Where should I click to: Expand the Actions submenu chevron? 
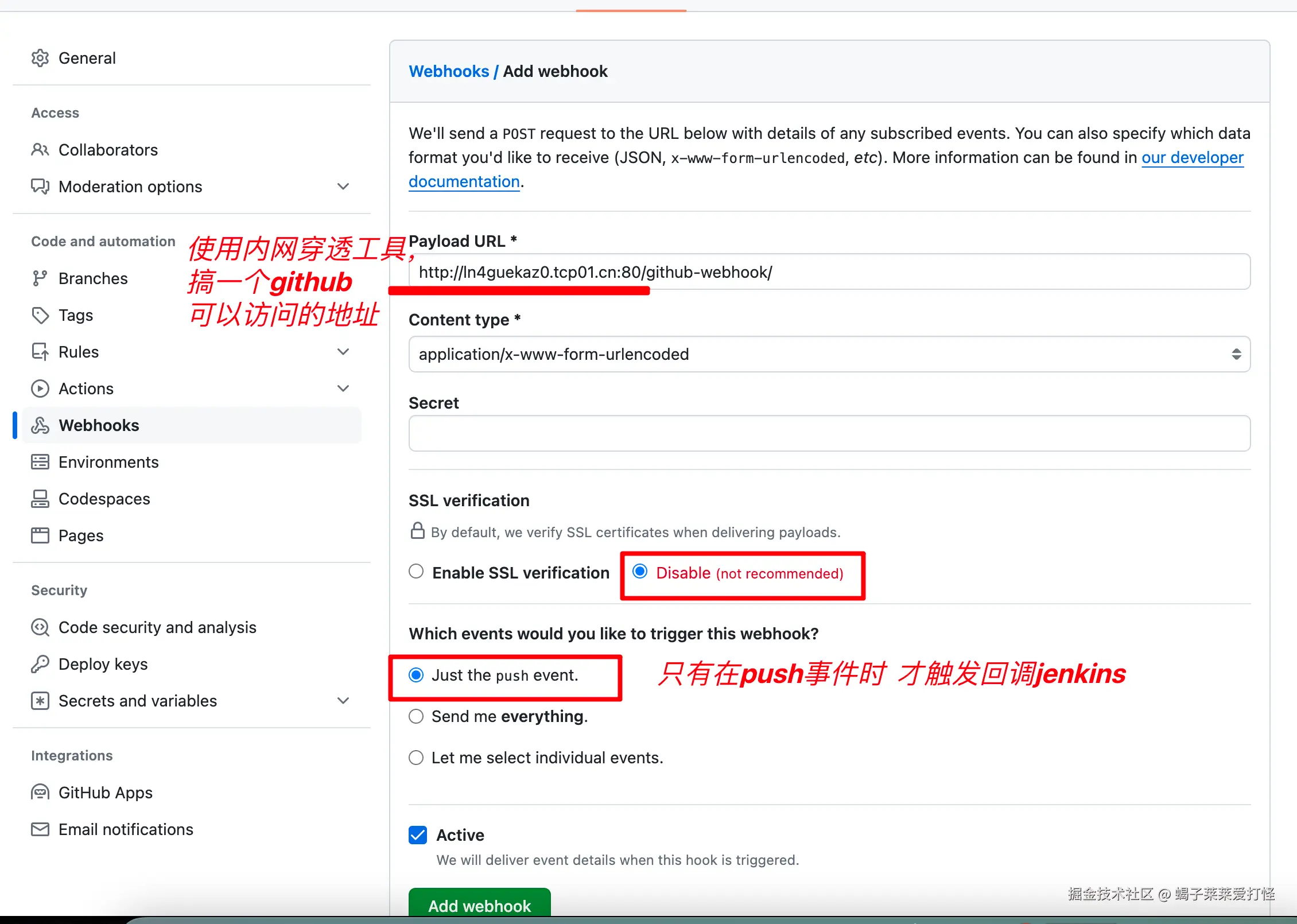(x=343, y=389)
